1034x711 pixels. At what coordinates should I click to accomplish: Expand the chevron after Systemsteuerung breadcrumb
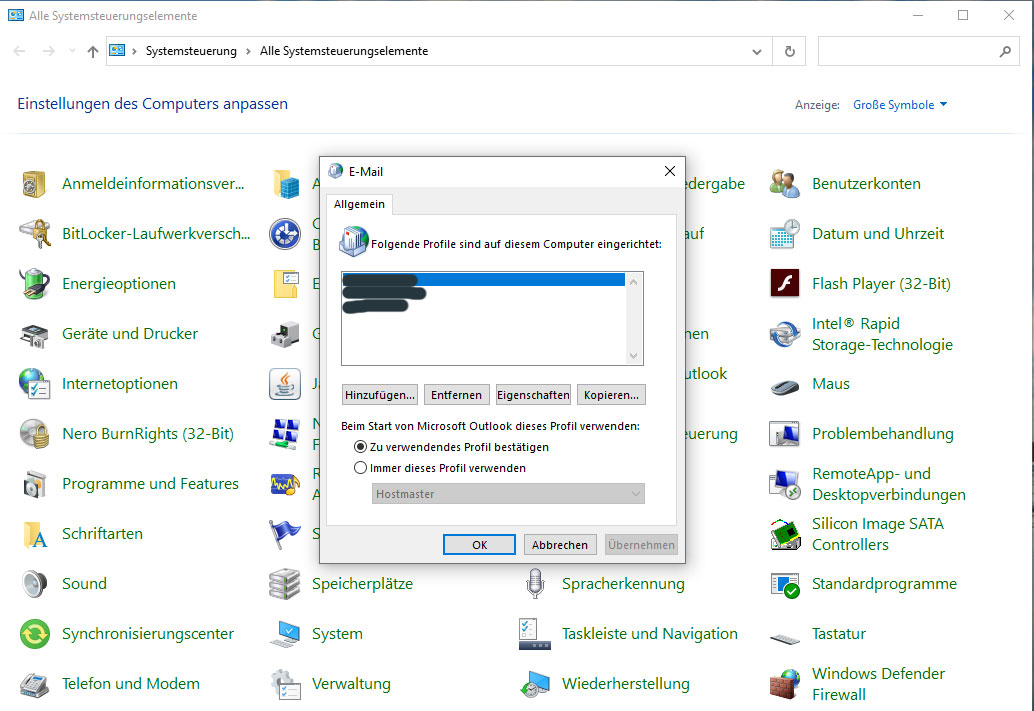(249, 51)
